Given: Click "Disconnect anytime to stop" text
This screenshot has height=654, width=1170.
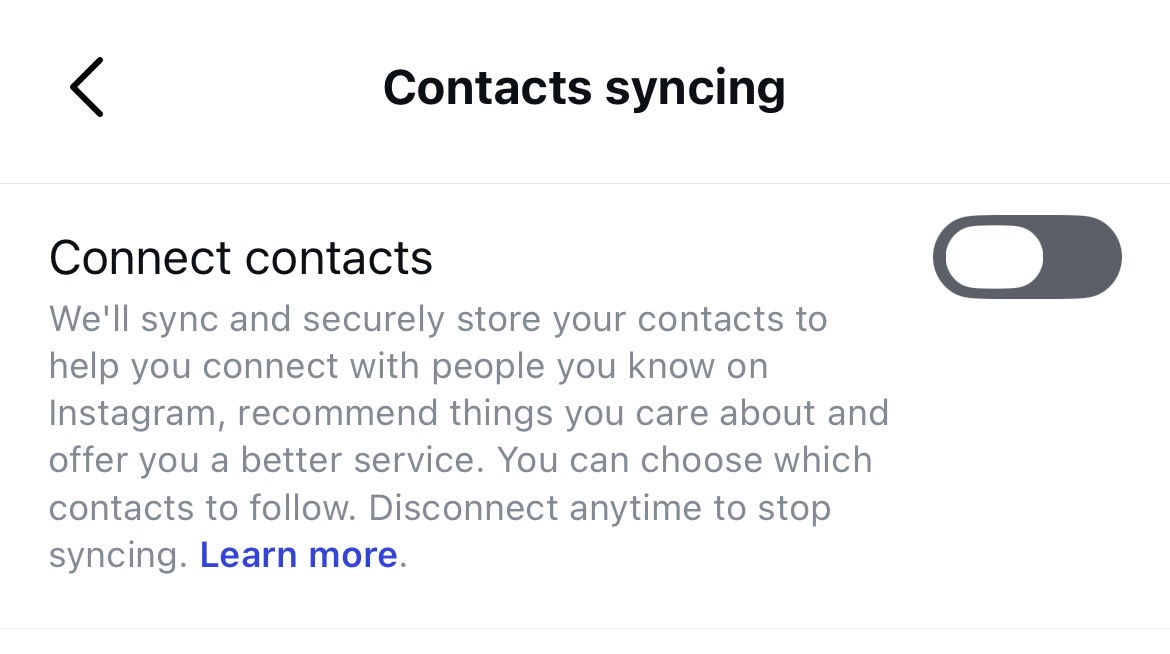Looking at the screenshot, I should click(x=600, y=507).
